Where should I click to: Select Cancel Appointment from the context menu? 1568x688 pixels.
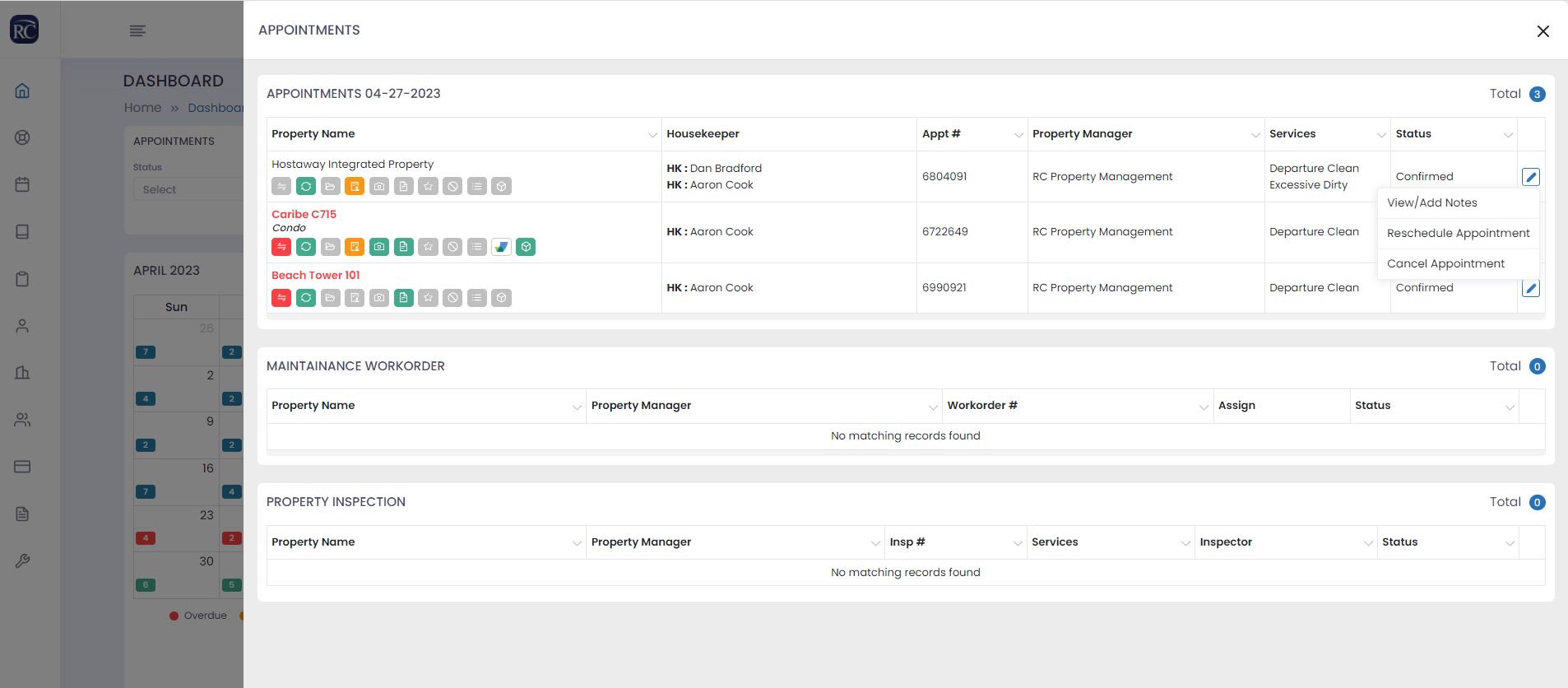click(1445, 263)
